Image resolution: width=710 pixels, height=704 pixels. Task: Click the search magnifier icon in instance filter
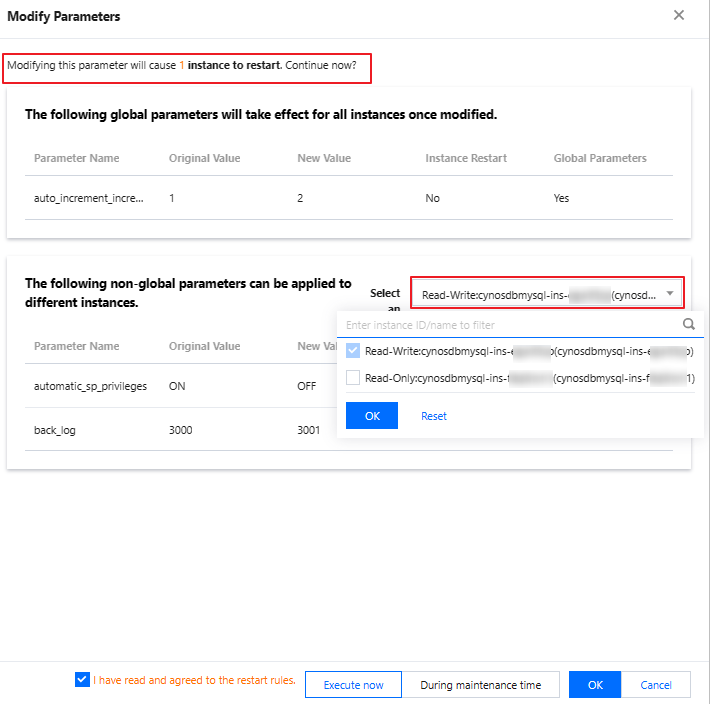688,324
